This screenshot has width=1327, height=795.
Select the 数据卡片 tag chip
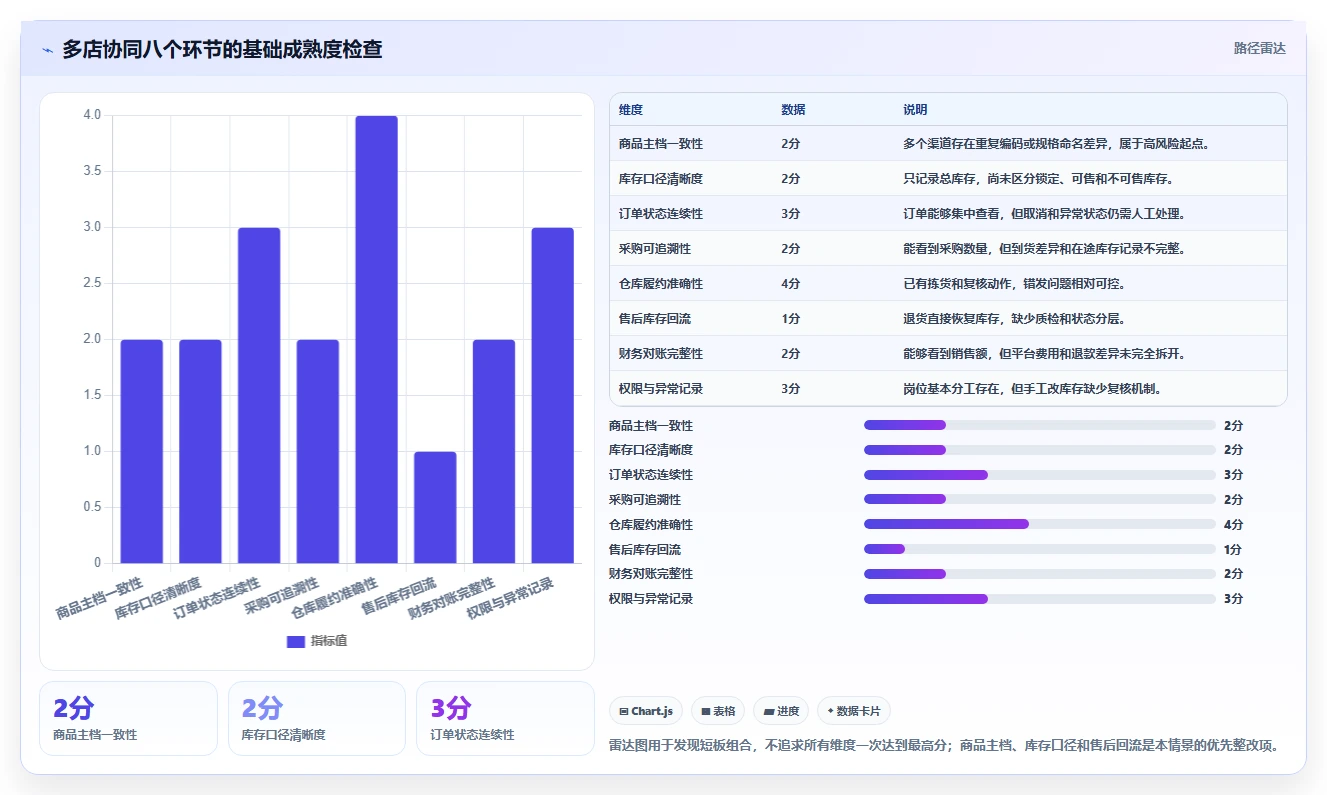(x=854, y=711)
